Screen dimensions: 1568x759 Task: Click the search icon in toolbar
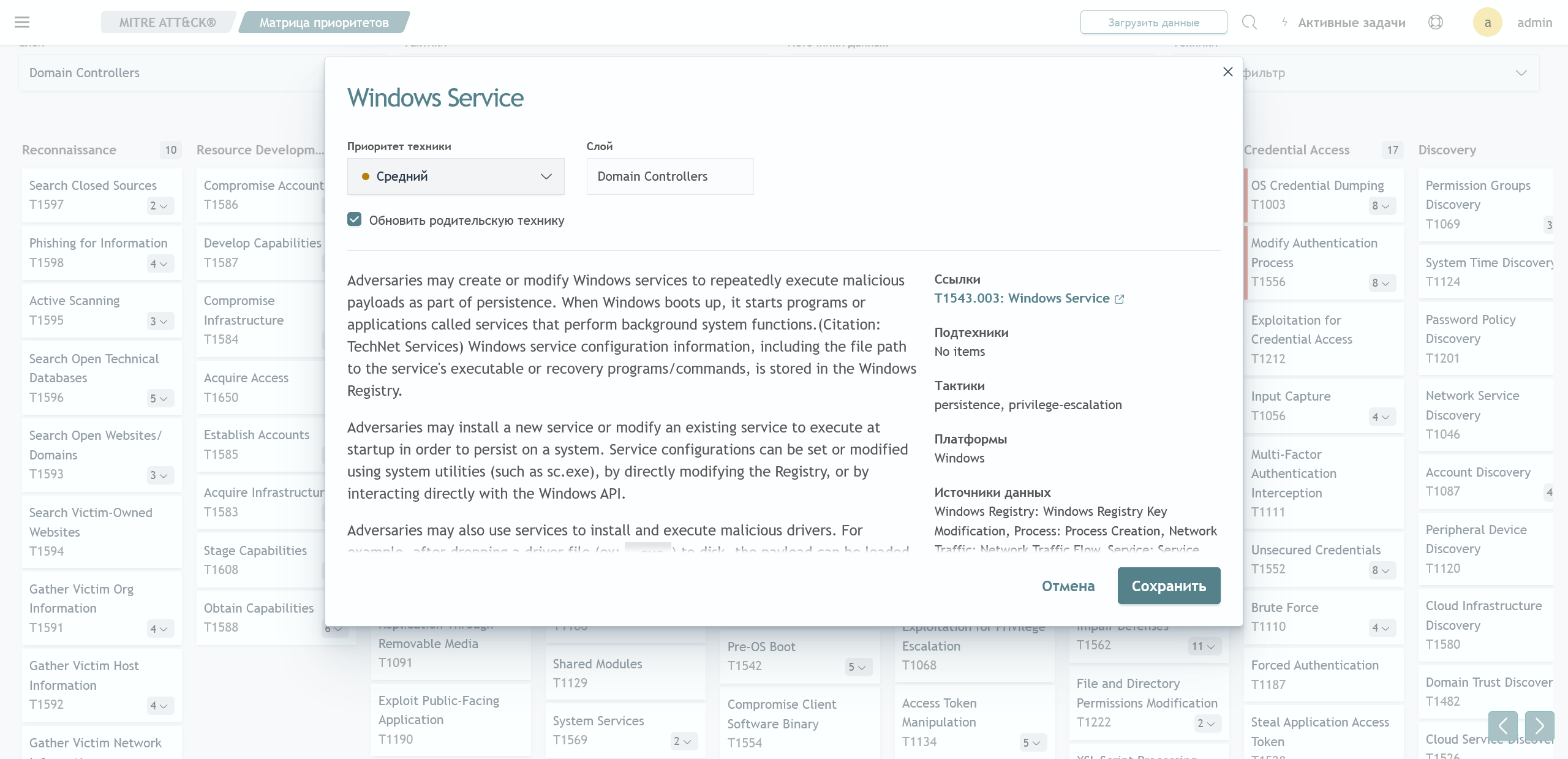[x=1250, y=22]
